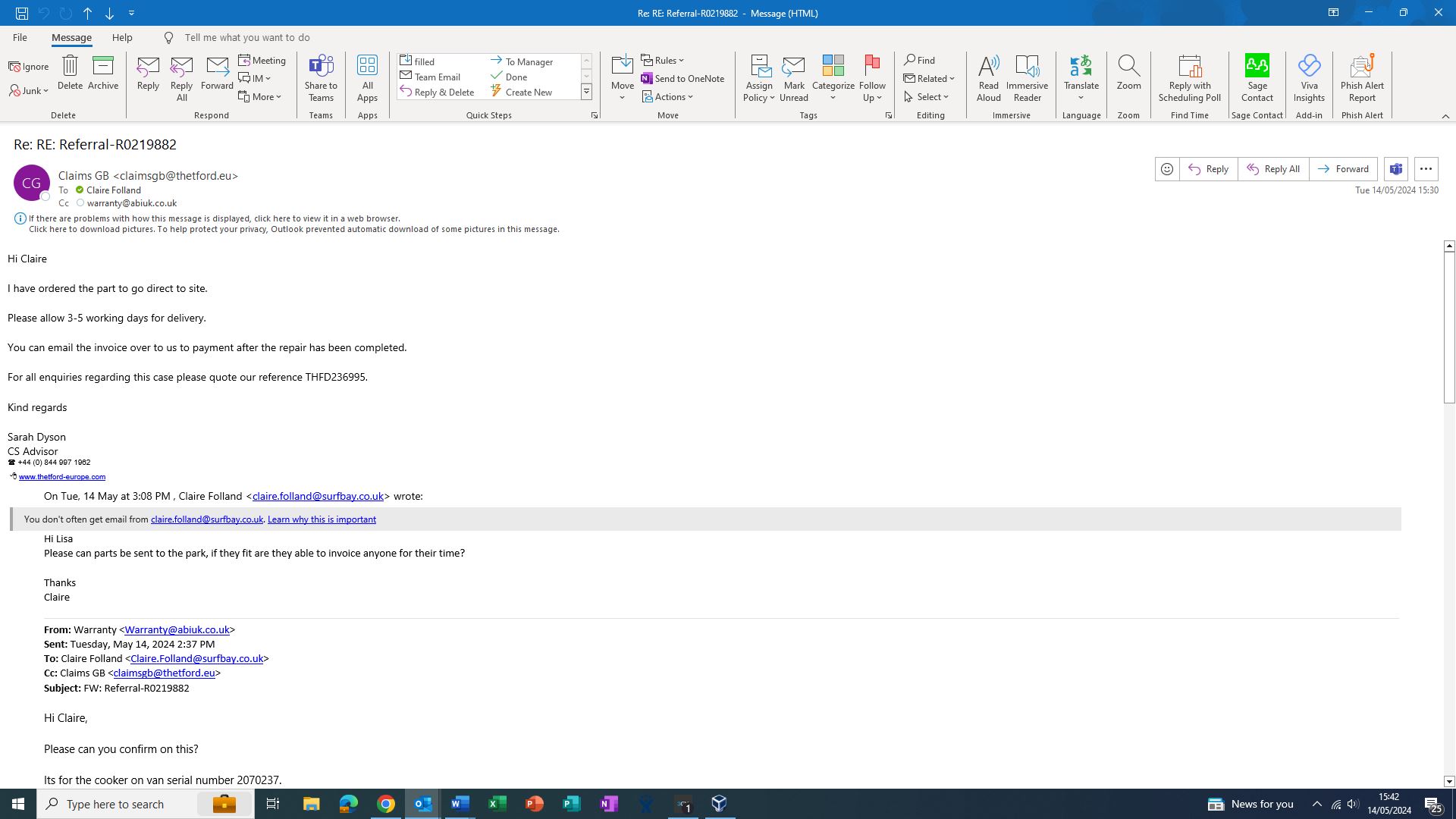This screenshot has width=1456, height=819.
Task: Collapse the ribbon with chevron arrow
Action: point(1445,116)
